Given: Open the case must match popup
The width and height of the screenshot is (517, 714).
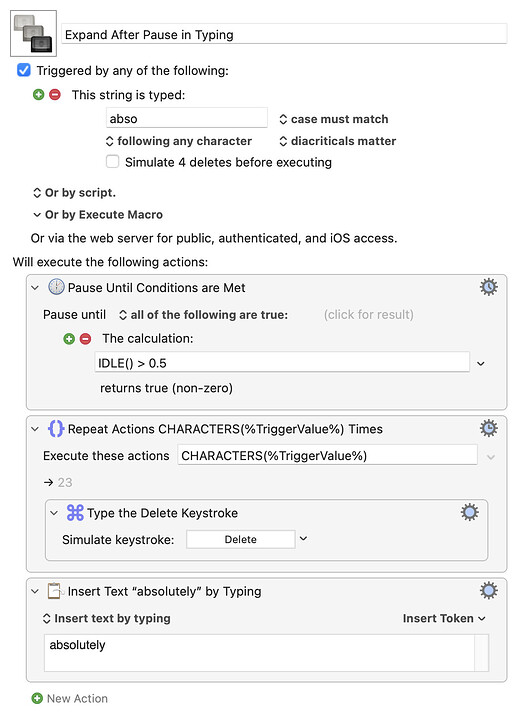Looking at the screenshot, I should coord(334,119).
